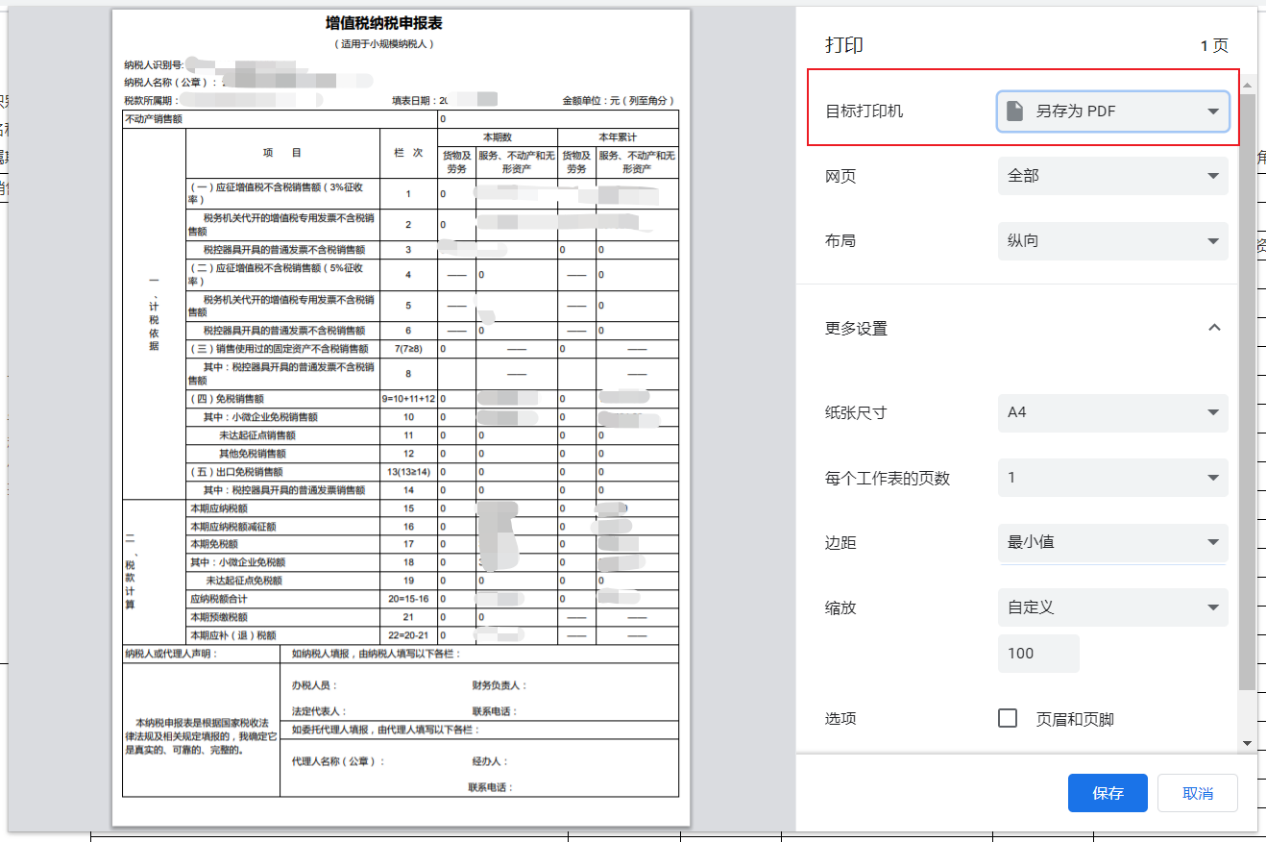Click the 经办人 label in preview
The image size is (1266, 842).
click(x=488, y=762)
